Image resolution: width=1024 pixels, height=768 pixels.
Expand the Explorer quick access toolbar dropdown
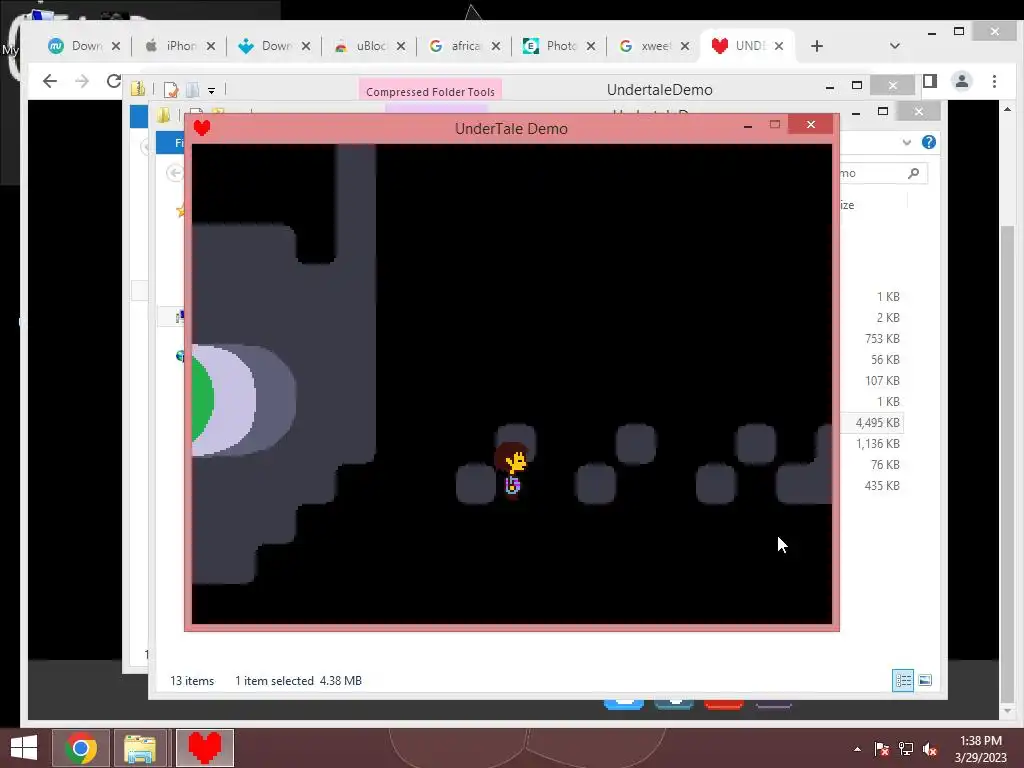212,91
